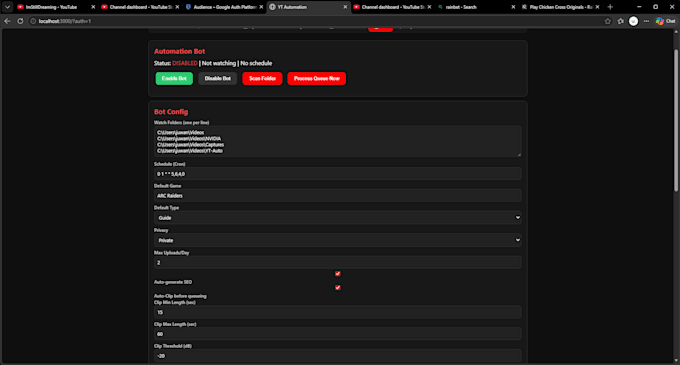
Task: Click the Clip Threshold (dB) field
Action: pos(337,355)
